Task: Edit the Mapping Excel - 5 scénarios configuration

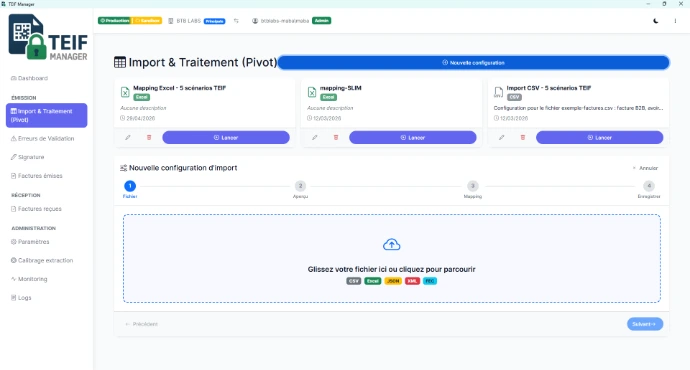Action: pos(128,138)
